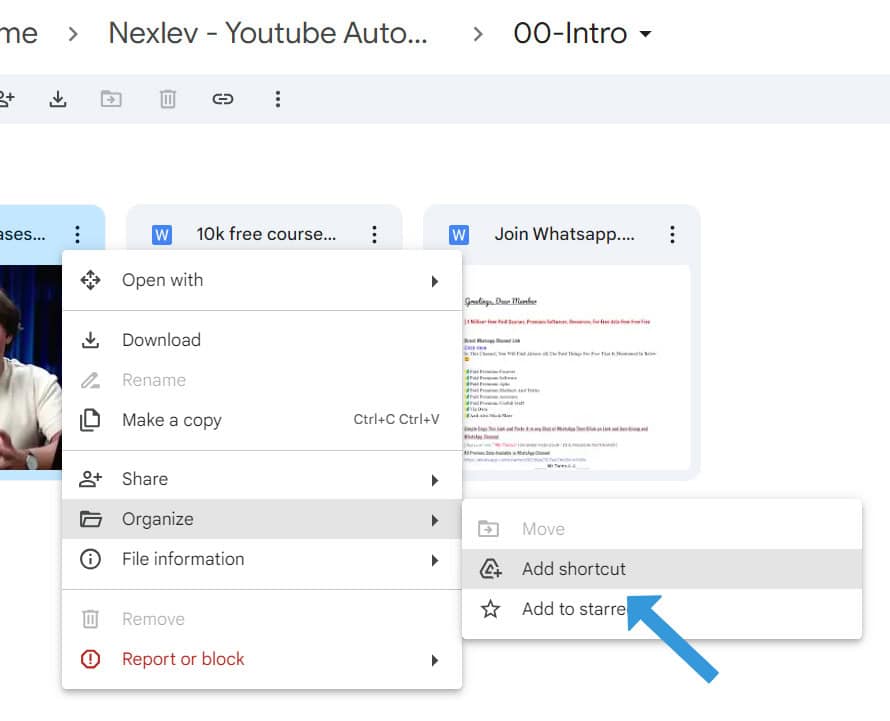Viewport: 890px width, 721px height.
Task: Open the Join Whatsapp.... file title
Action: click(x=564, y=234)
